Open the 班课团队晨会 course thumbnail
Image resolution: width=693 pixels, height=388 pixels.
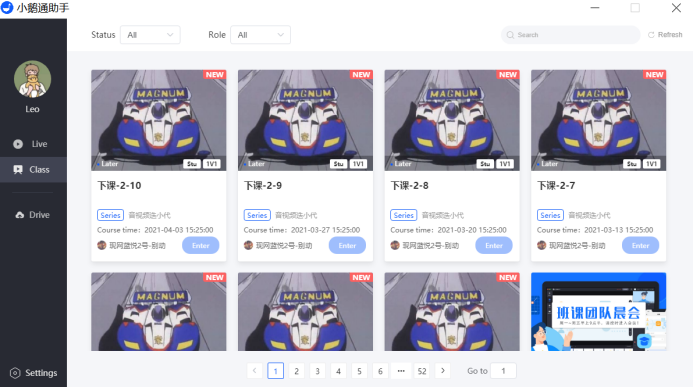click(x=598, y=312)
